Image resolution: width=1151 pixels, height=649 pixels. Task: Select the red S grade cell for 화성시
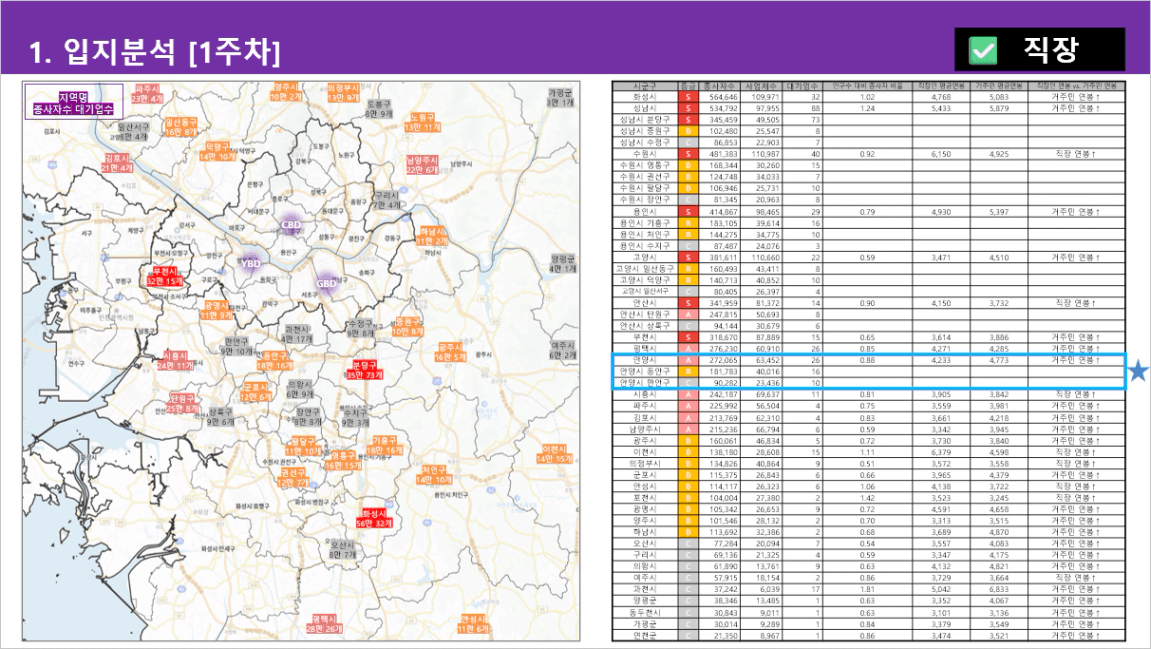pos(687,97)
